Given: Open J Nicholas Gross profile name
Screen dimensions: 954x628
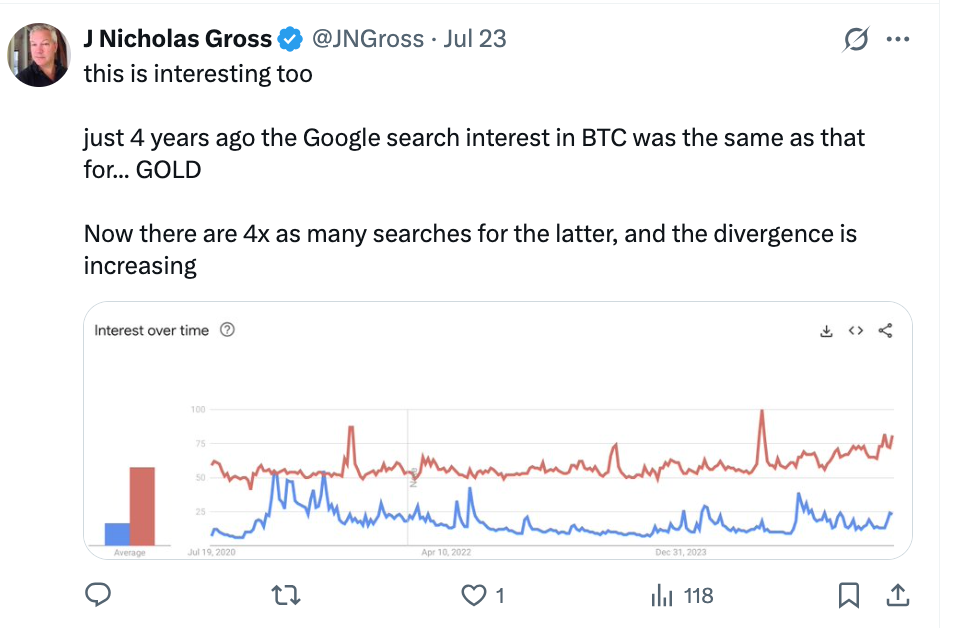Looking at the screenshot, I should pyautogui.click(x=178, y=39).
